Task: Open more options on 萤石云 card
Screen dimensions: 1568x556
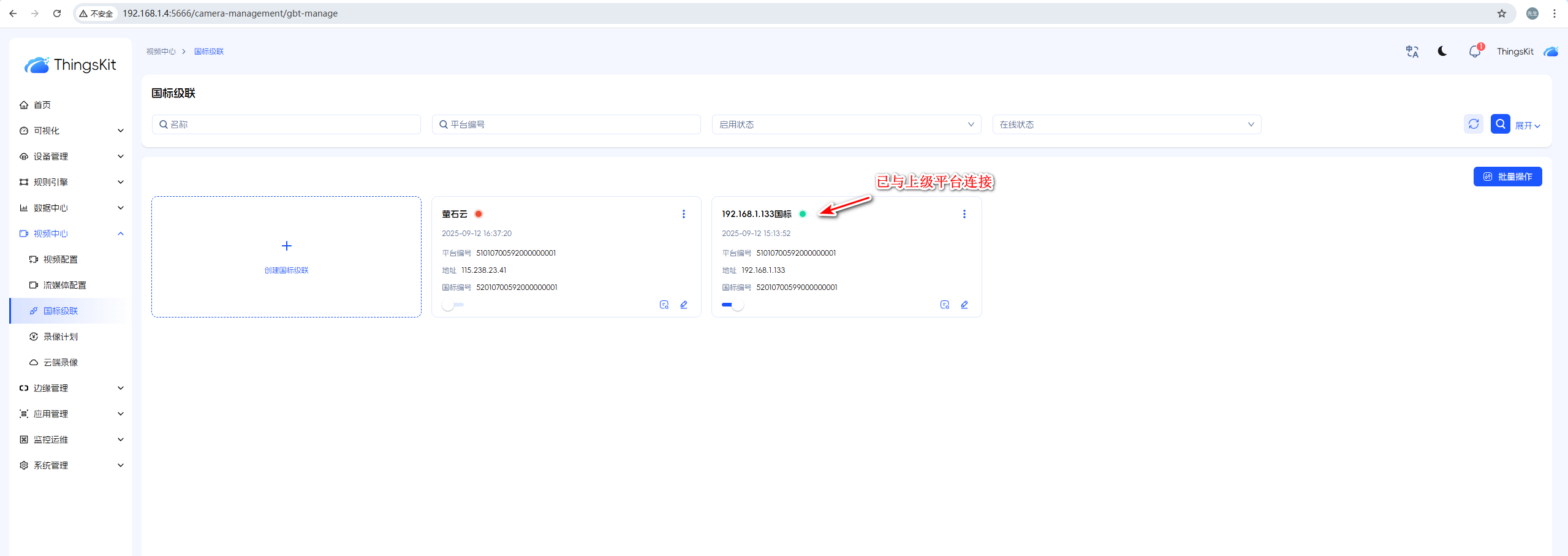Action: click(684, 214)
